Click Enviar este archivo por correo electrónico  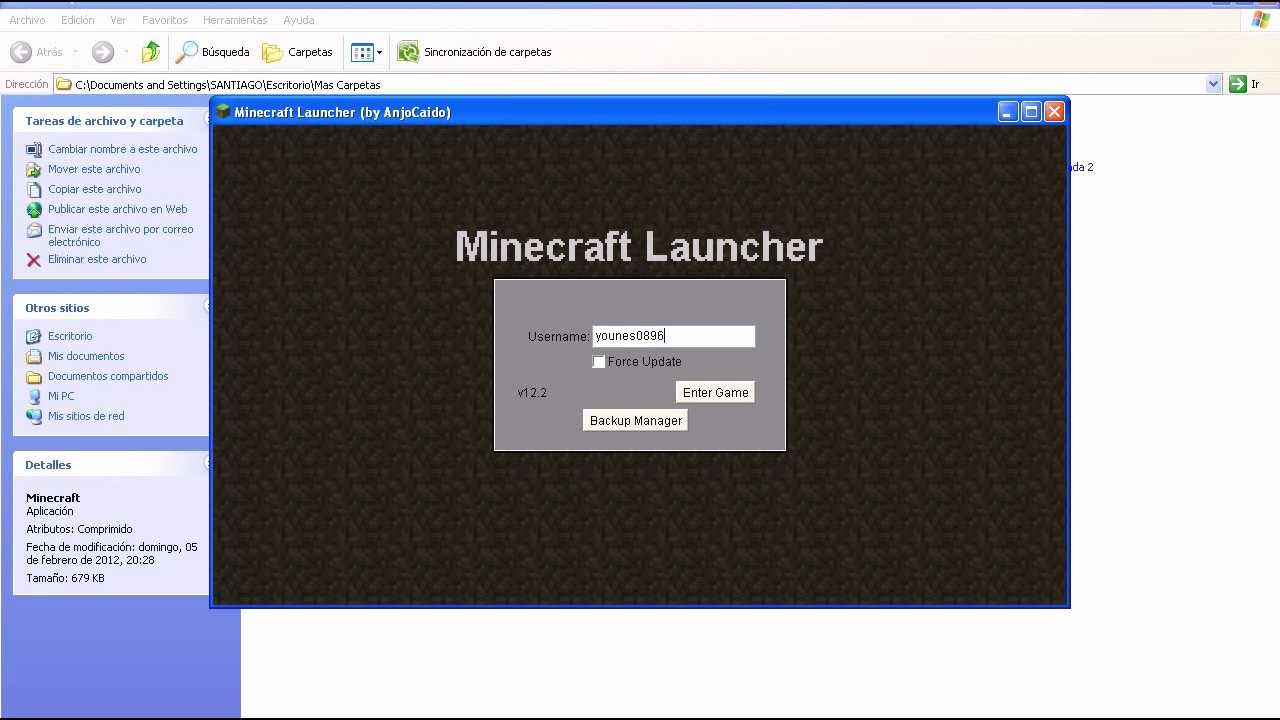[x=121, y=235]
